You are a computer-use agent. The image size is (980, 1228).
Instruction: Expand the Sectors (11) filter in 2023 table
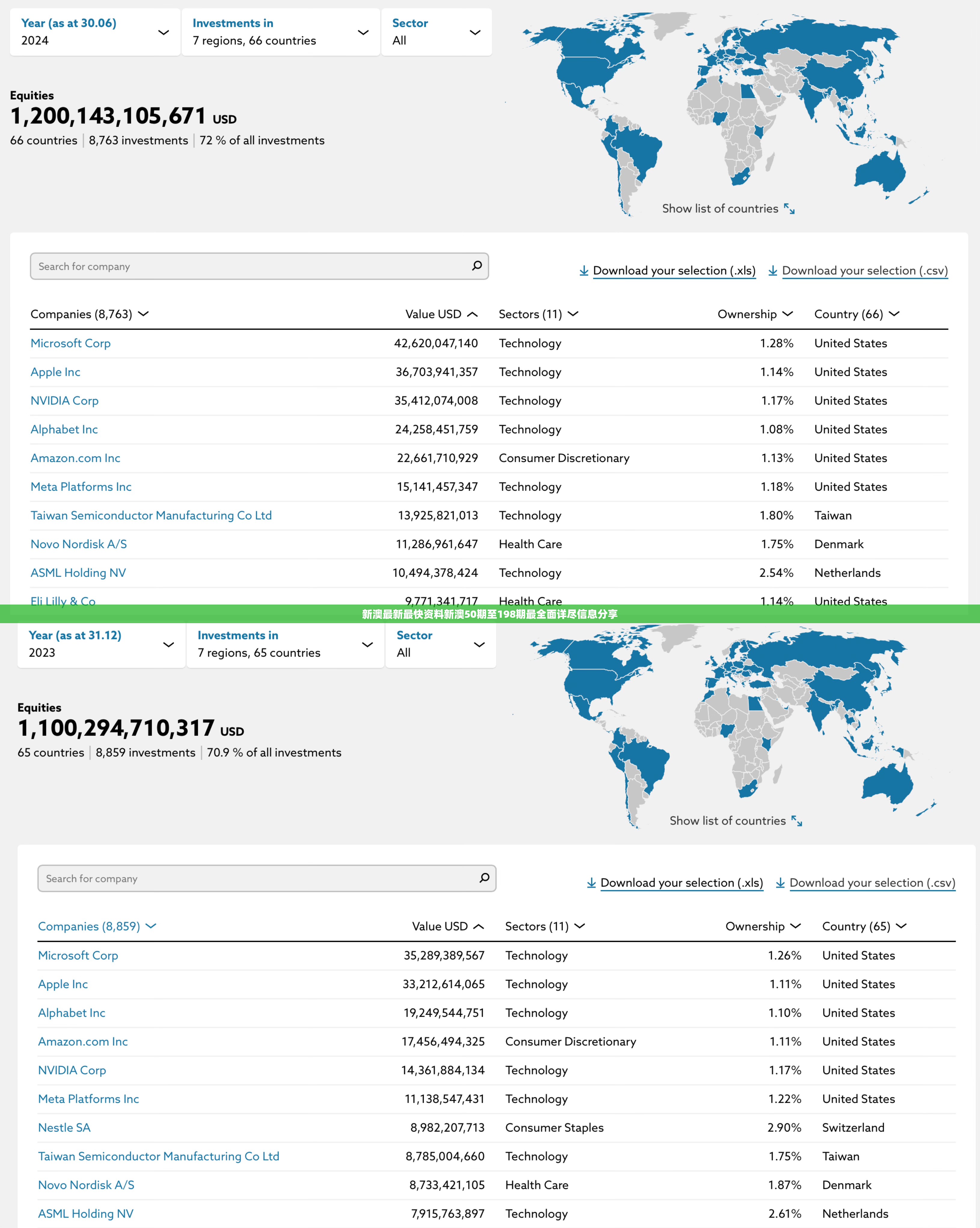pos(545,927)
